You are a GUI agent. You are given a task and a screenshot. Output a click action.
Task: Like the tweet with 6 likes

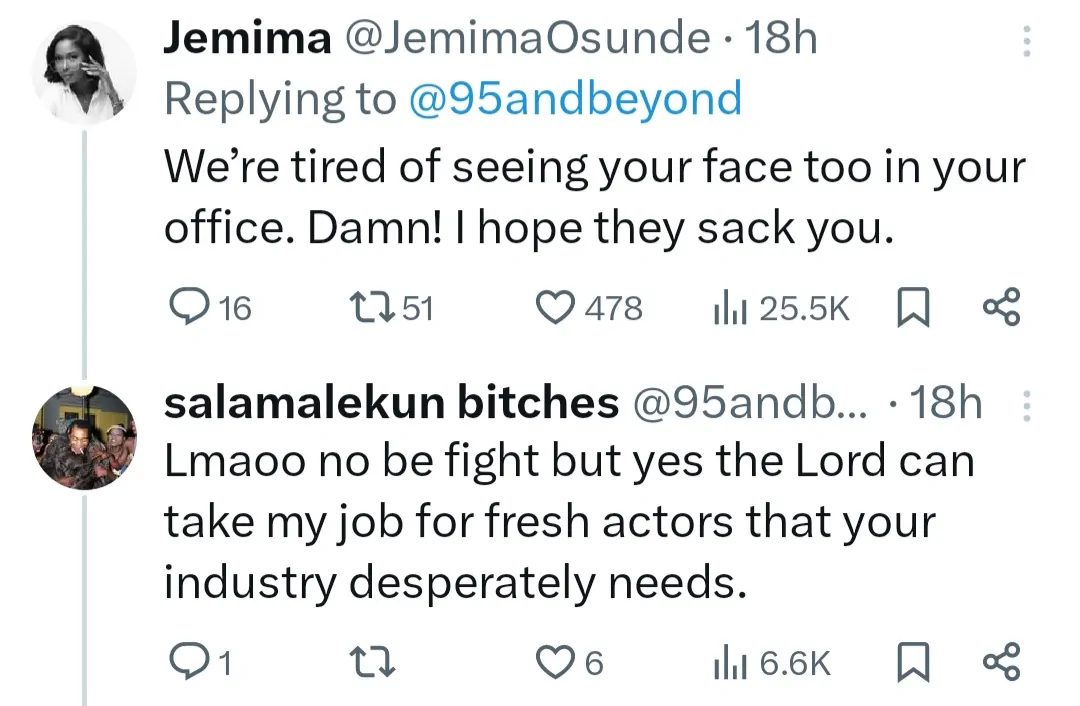(x=552, y=663)
